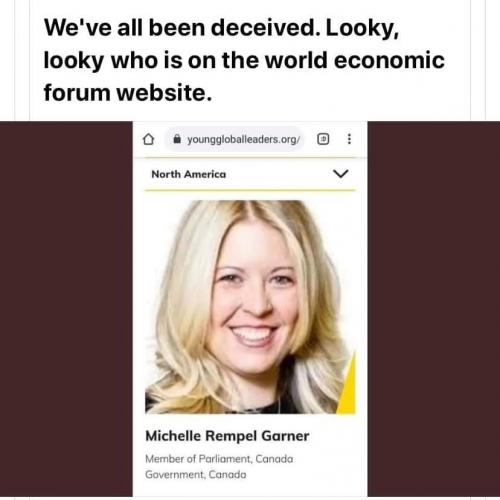Open the North America region dropdown

pyautogui.click(x=250, y=174)
